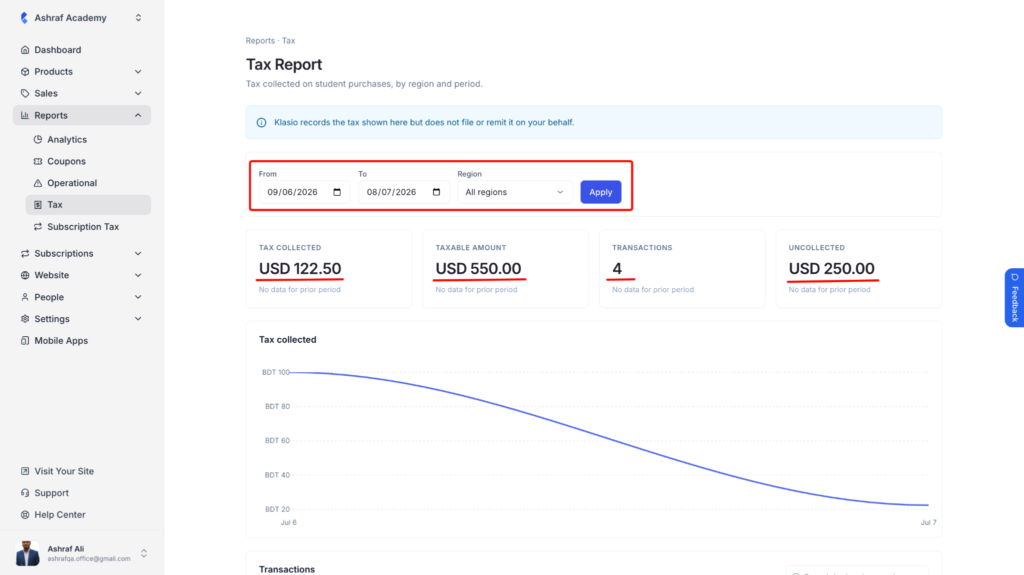The height and width of the screenshot is (575, 1024).
Task: Click the Transactions count 4
Action: point(617,269)
